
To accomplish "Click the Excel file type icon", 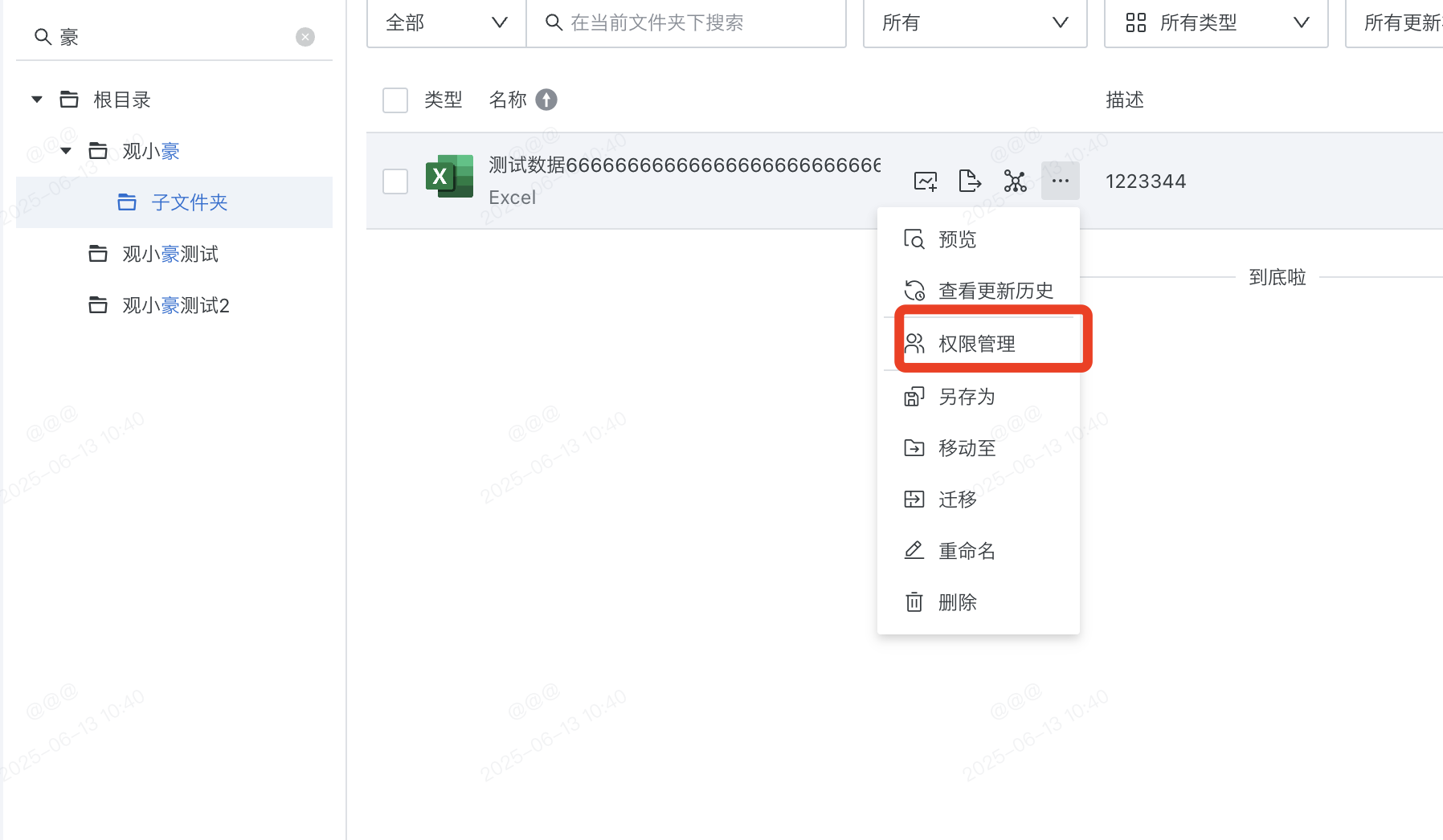I will 449,176.
